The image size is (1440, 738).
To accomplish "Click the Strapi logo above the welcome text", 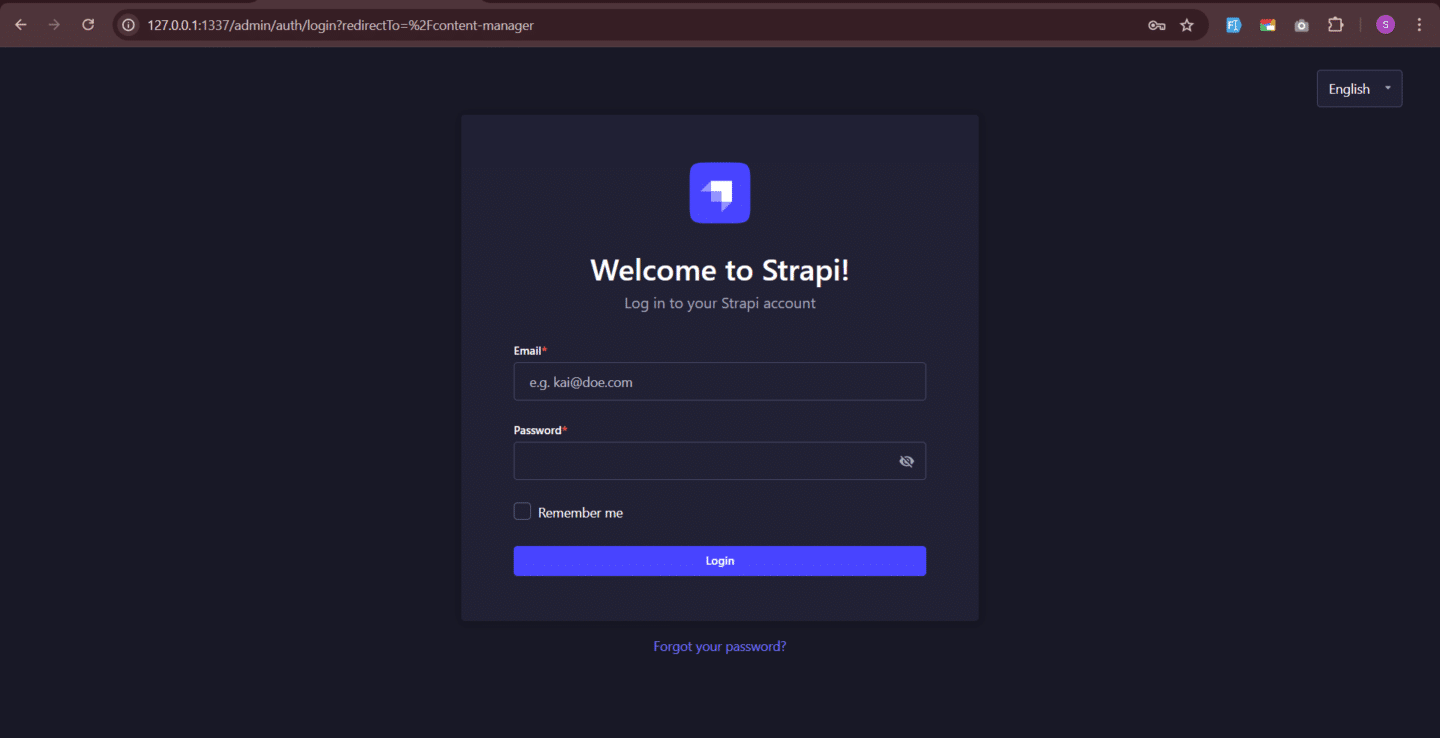I will pos(719,192).
